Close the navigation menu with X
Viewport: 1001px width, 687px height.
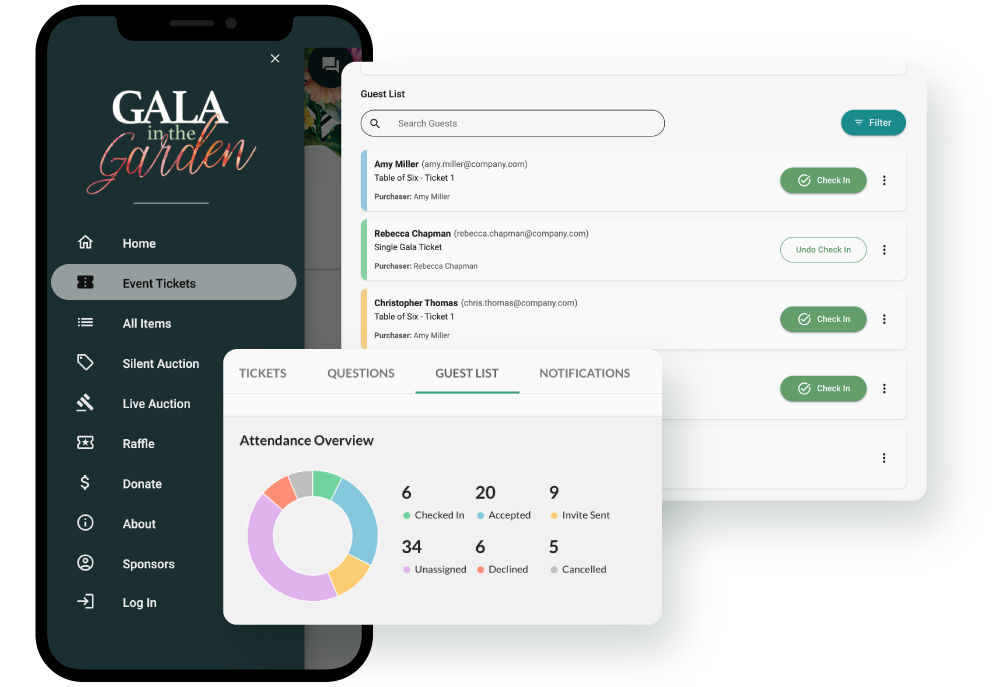(275, 59)
